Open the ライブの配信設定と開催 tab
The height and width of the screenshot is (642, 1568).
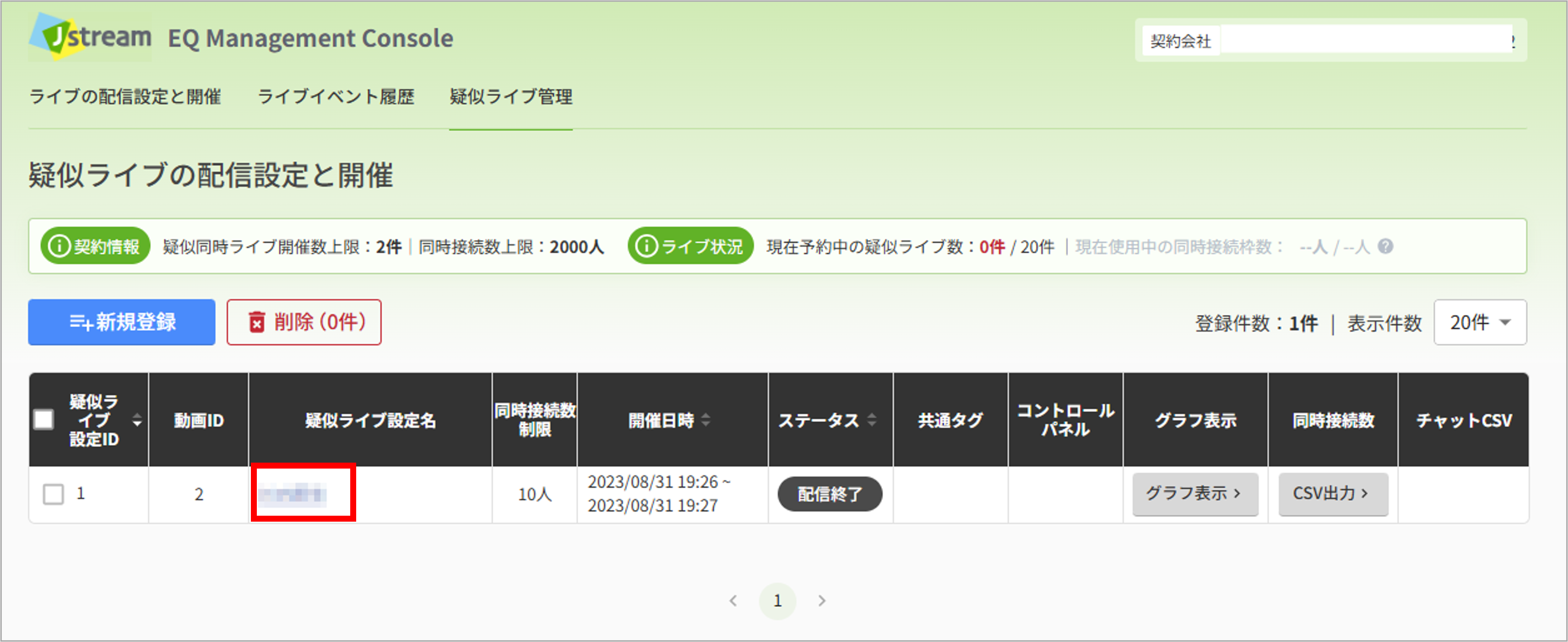(125, 97)
